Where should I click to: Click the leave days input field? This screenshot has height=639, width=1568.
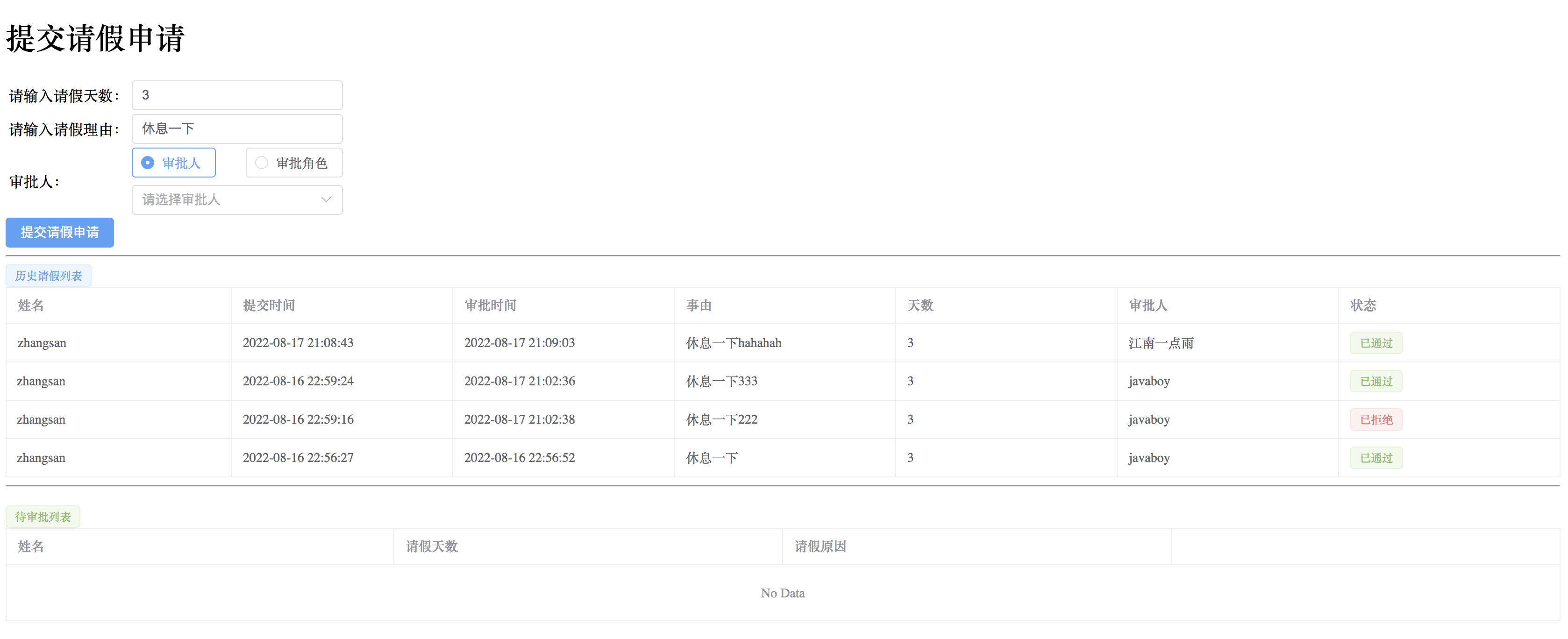pyautogui.click(x=237, y=95)
